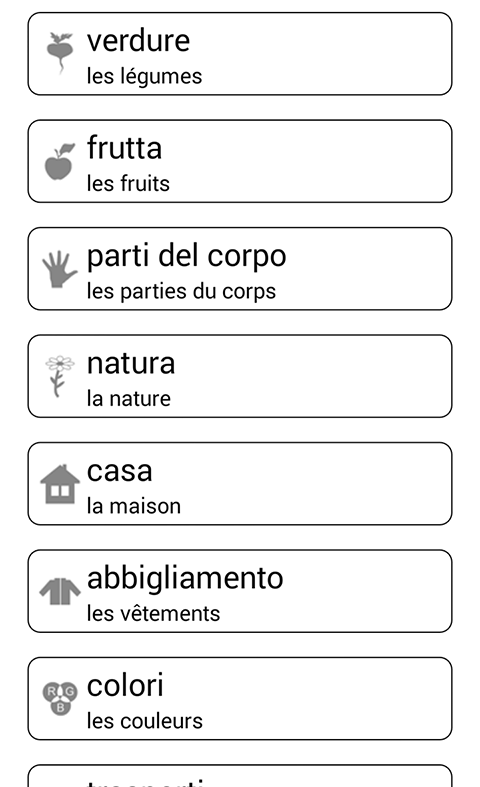
Task: Choose the natura topic
Action: tap(240, 376)
